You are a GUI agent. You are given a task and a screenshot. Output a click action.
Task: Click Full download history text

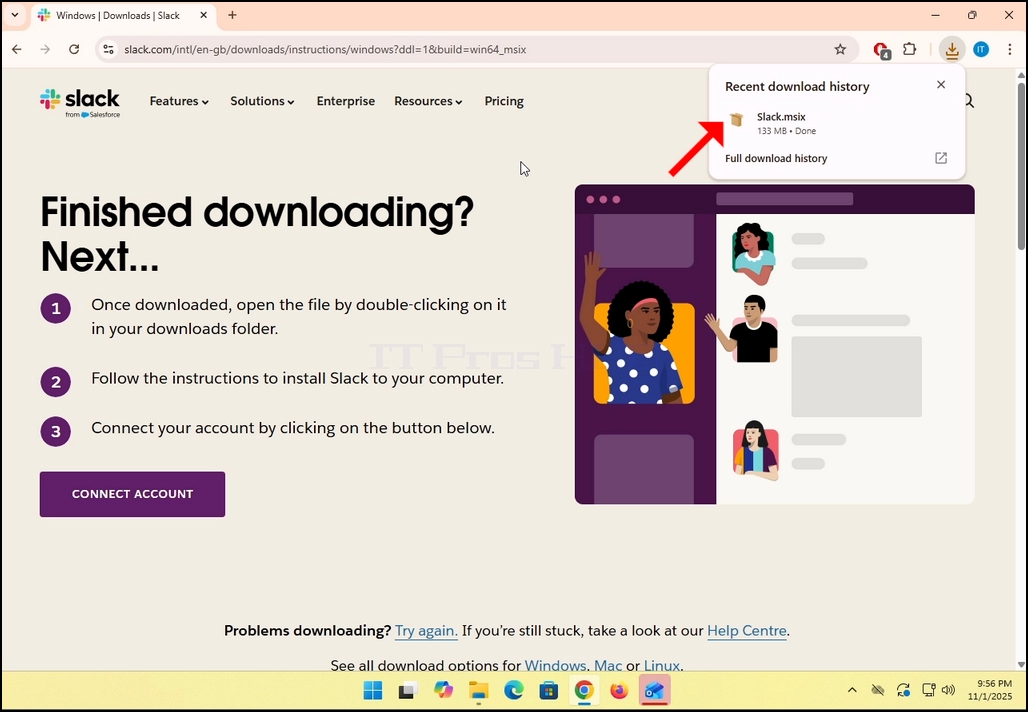776,158
